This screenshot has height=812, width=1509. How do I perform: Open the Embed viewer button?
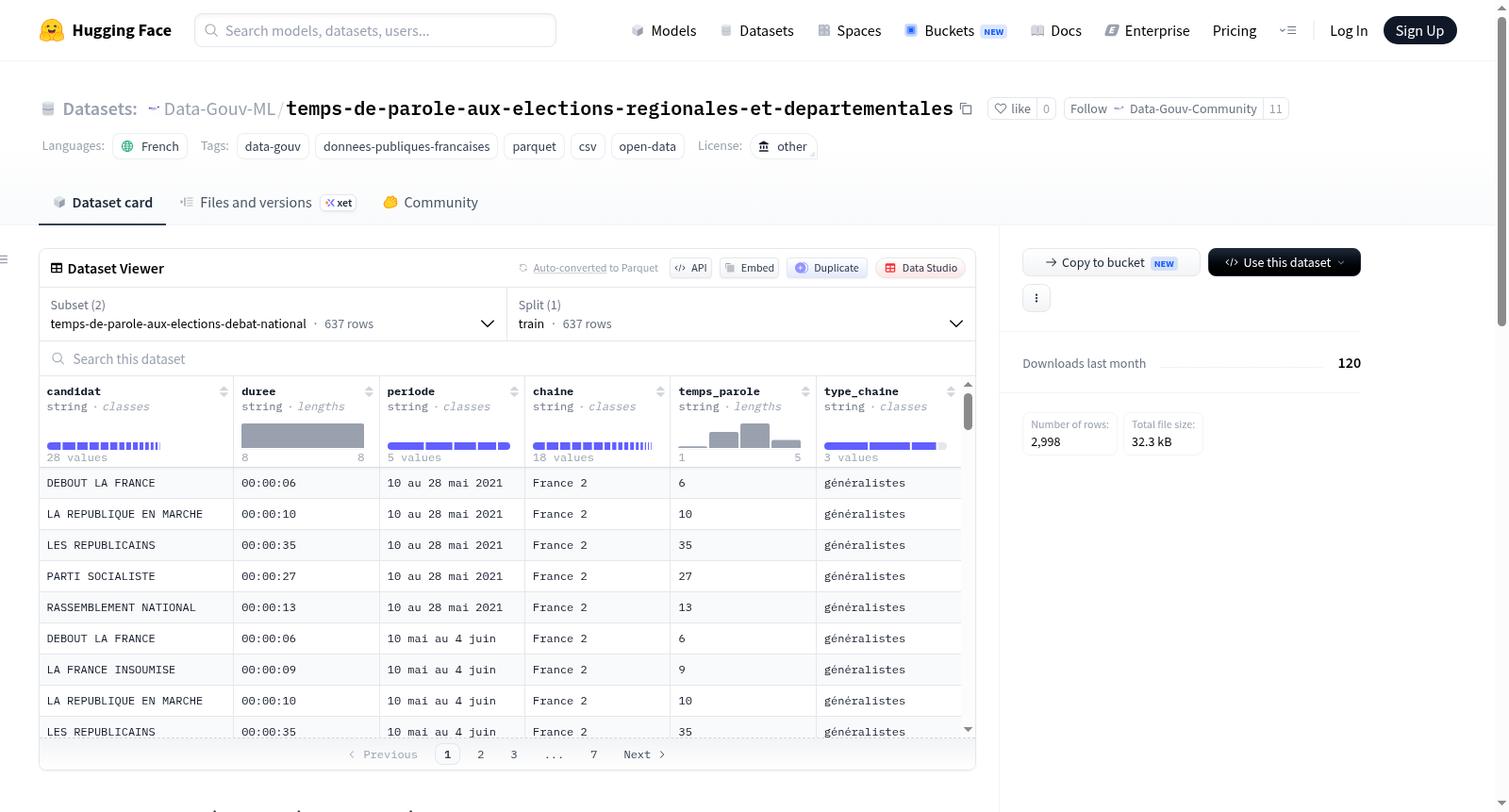[x=750, y=268]
